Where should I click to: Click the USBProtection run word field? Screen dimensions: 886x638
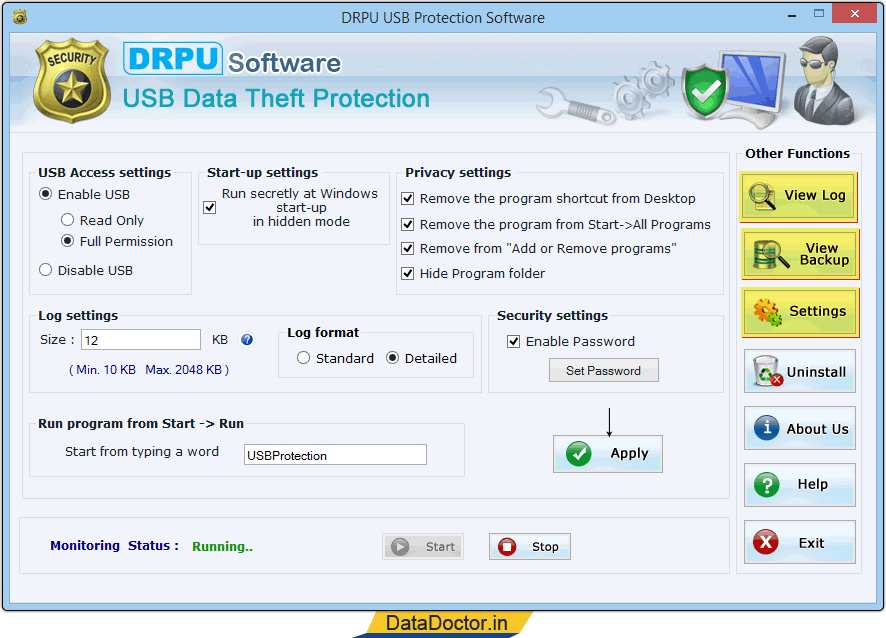pos(335,455)
